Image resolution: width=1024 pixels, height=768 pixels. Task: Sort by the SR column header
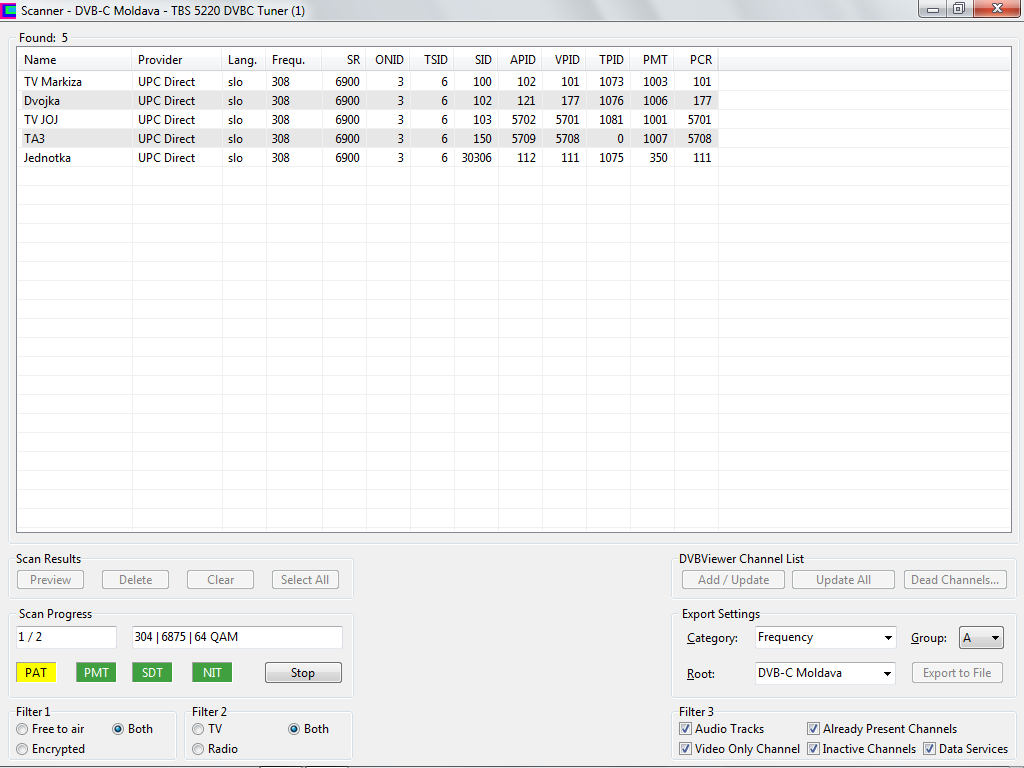pos(344,60)
